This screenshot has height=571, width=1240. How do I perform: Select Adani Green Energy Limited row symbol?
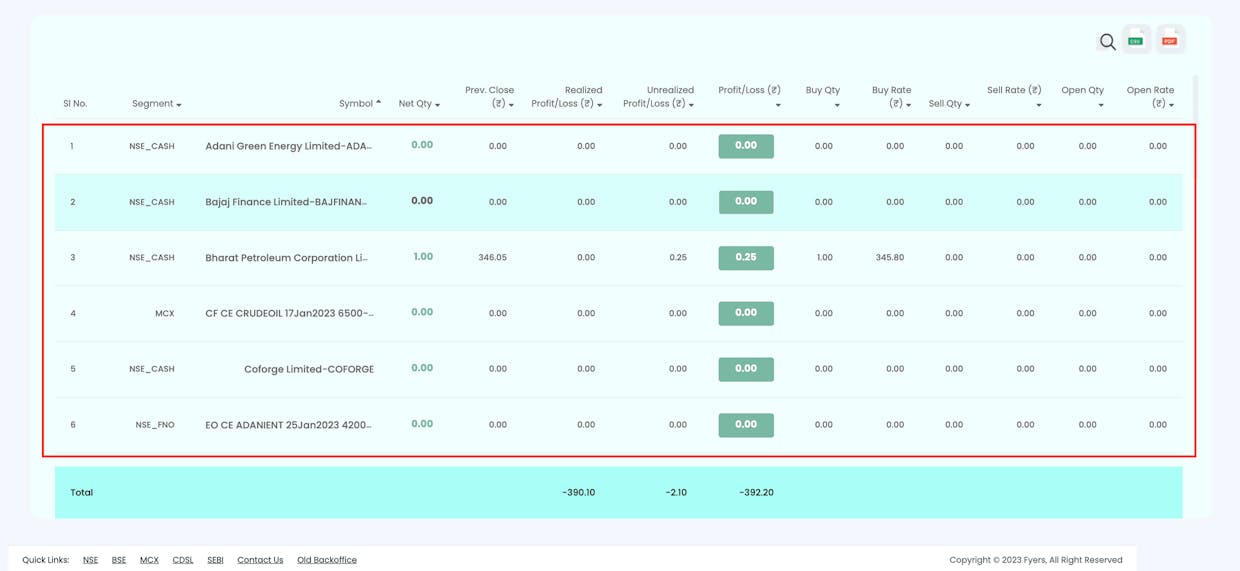point(289,146)
